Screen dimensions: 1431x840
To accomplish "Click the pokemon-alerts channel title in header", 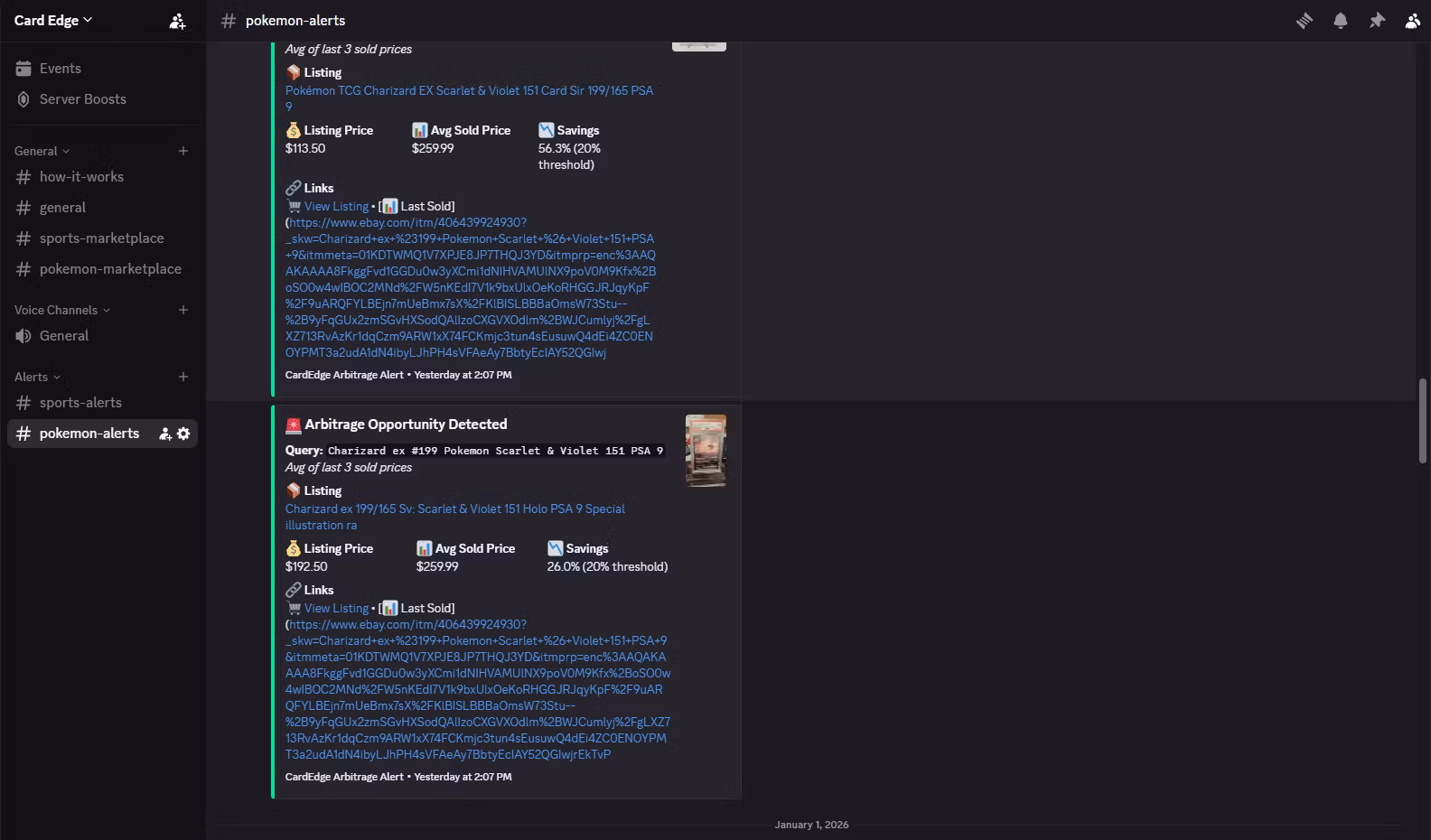I will coord(295,20).
